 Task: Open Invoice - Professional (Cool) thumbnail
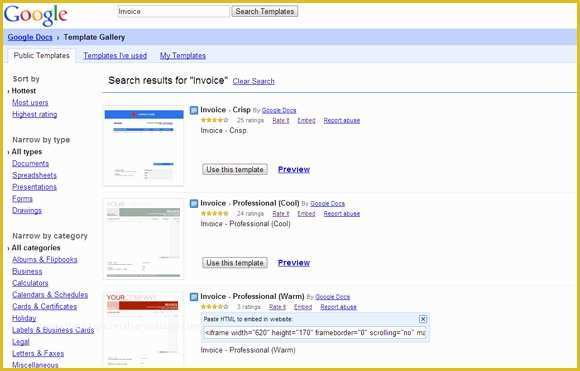(144, 239)
